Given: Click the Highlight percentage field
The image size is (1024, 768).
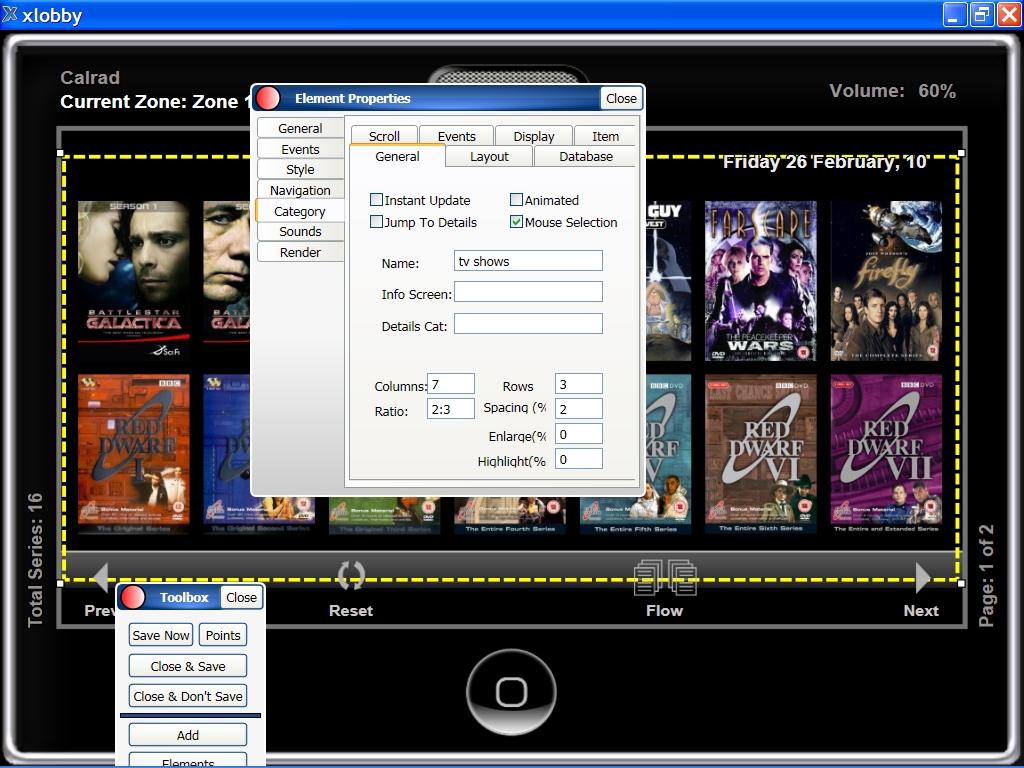Looking at the screenshot, I should pos(579,459).
